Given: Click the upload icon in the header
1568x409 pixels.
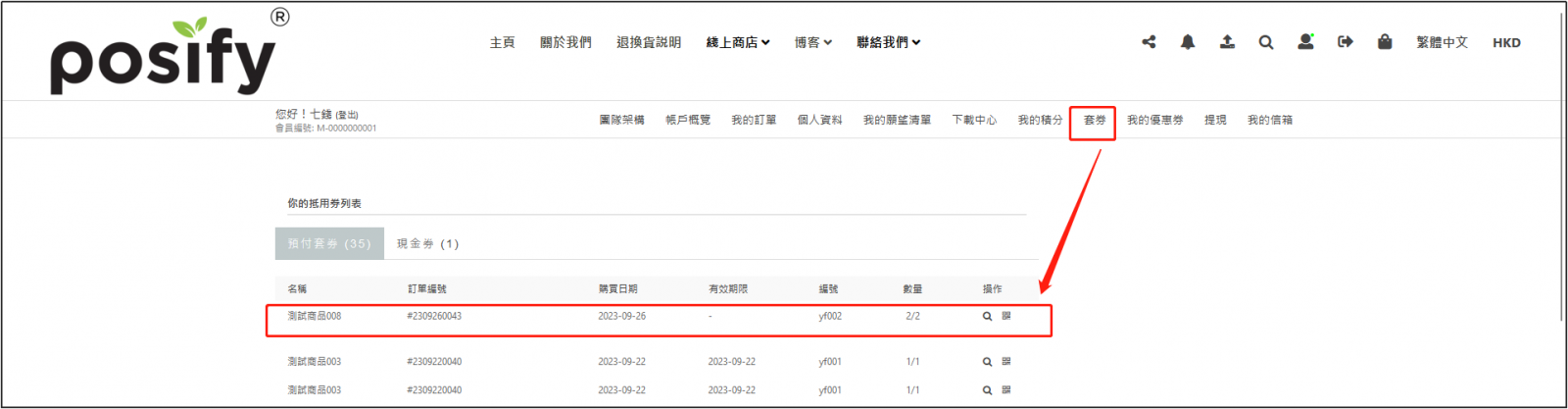Looking at the screenshot, I should 1227,42.
